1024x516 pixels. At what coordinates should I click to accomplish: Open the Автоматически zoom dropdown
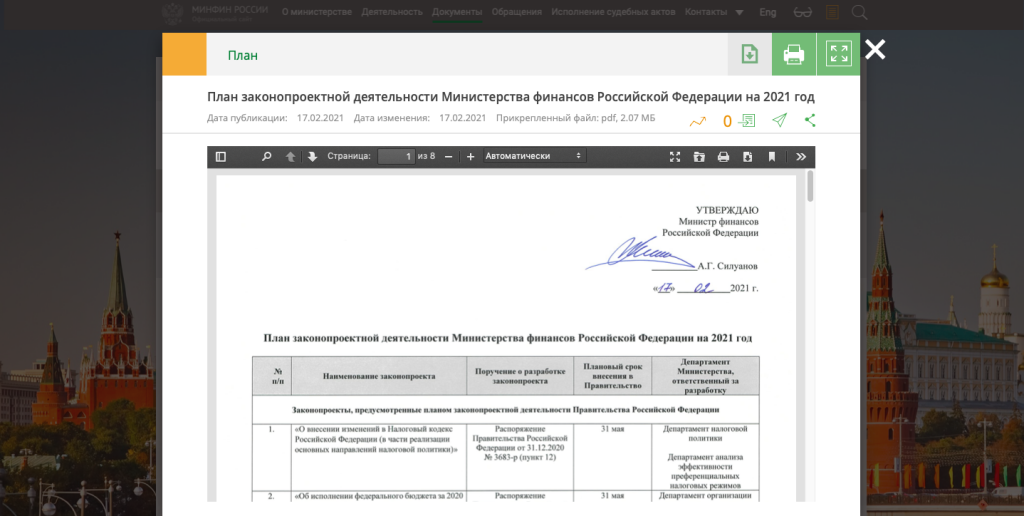pos(534,156)
